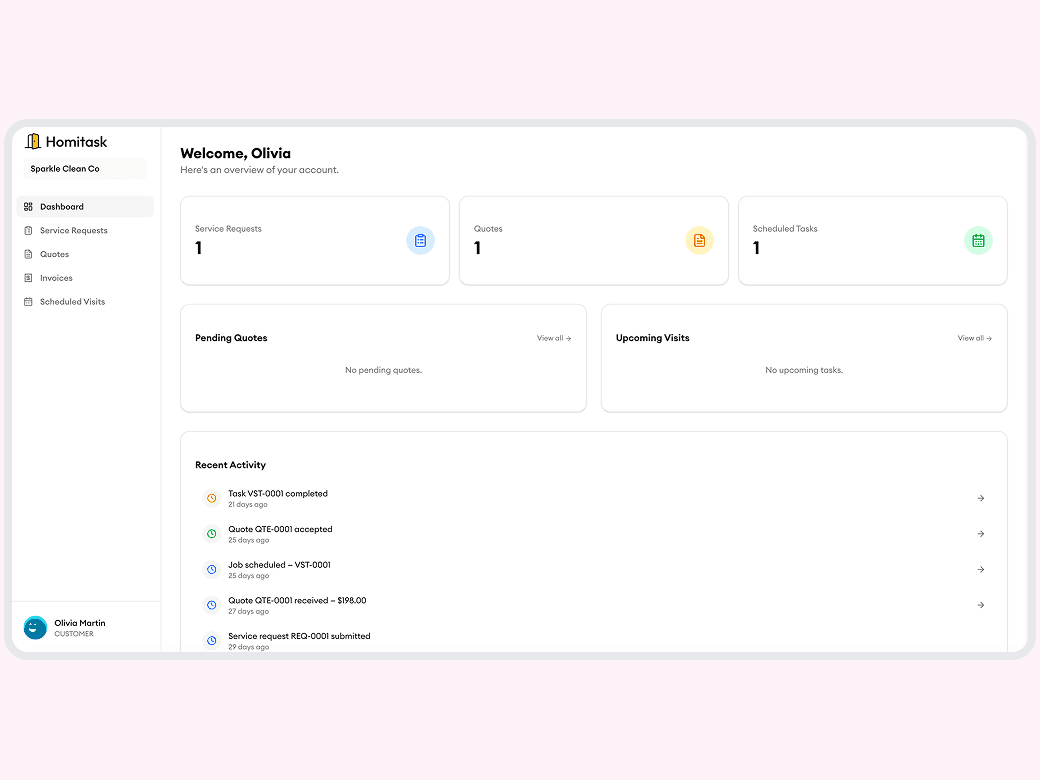
Task: Open arrow for Quote QTE-0001 accepted
Action: click(980, 534)
